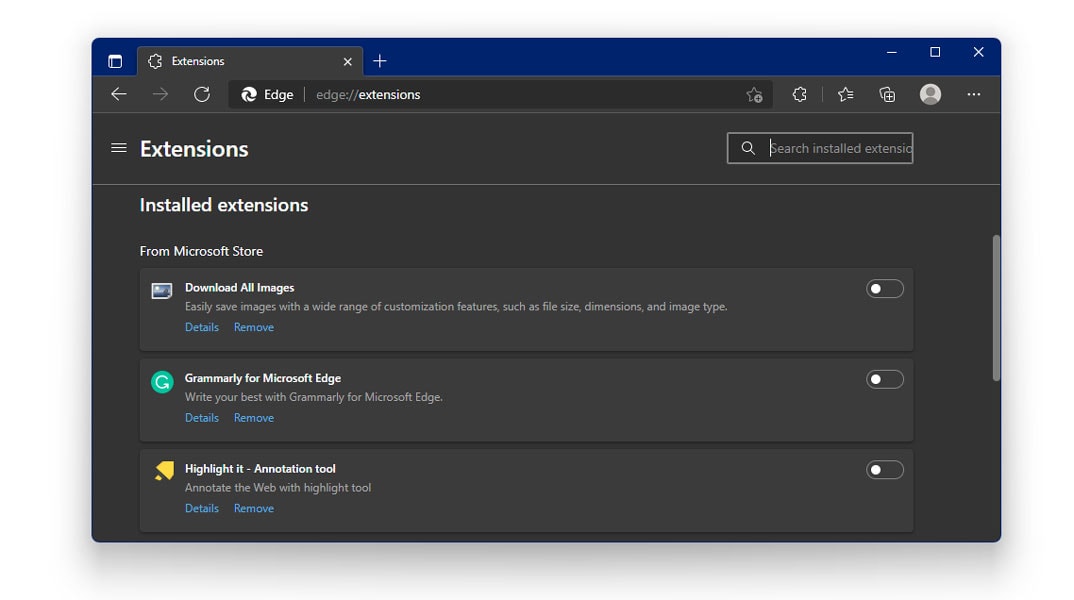The height and width of the screenshot is (600, 1074).
Task: Open Details for Grammarly extension
Action: tap(201, 418)
